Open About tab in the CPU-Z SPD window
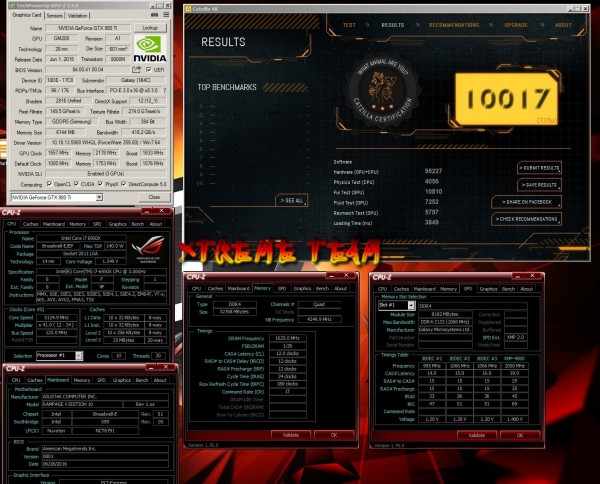The image size is (600, 484). click(x=527, y=289)
